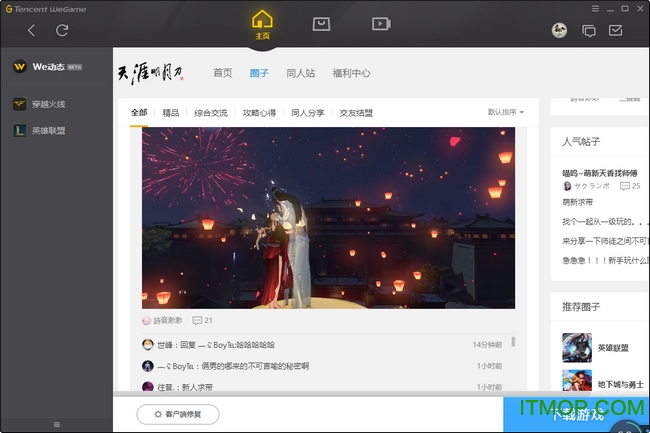This screenshot has width=650, height=433.
Task: Click 世峰 commenter avatar
Action: [148, 344]
